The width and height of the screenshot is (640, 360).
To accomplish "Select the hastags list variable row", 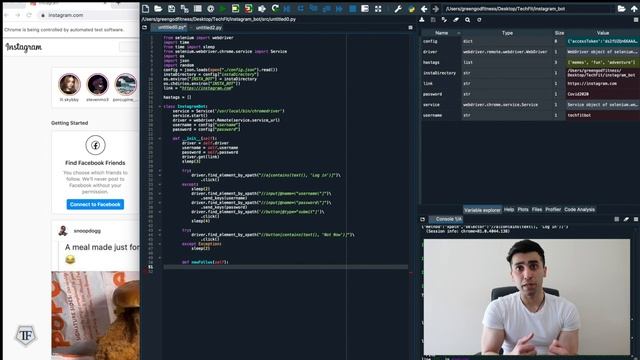I will click(530, 62).
